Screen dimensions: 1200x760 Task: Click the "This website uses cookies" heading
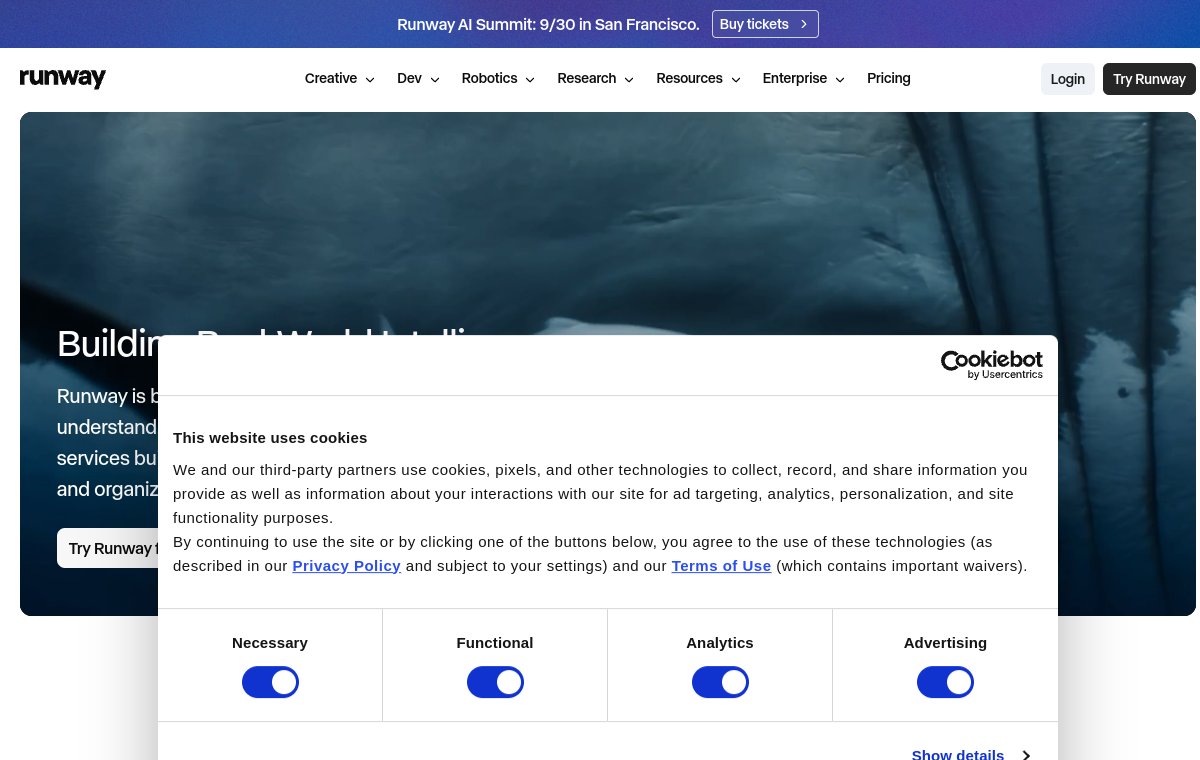point(270,438)
